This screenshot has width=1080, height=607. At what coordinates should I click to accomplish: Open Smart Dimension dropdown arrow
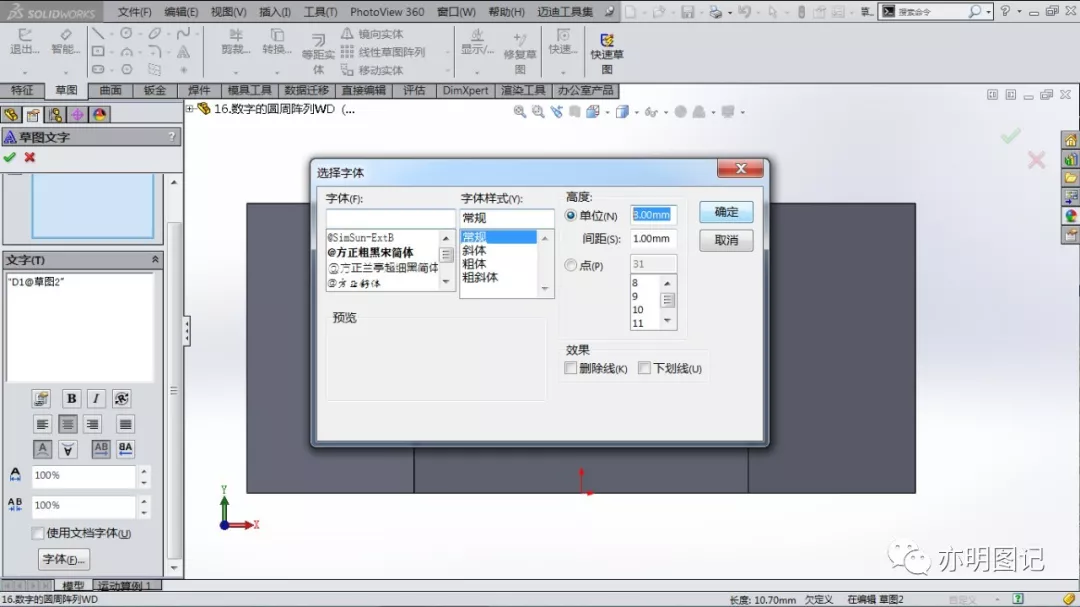pyautogui.click(x=66, y=72)
